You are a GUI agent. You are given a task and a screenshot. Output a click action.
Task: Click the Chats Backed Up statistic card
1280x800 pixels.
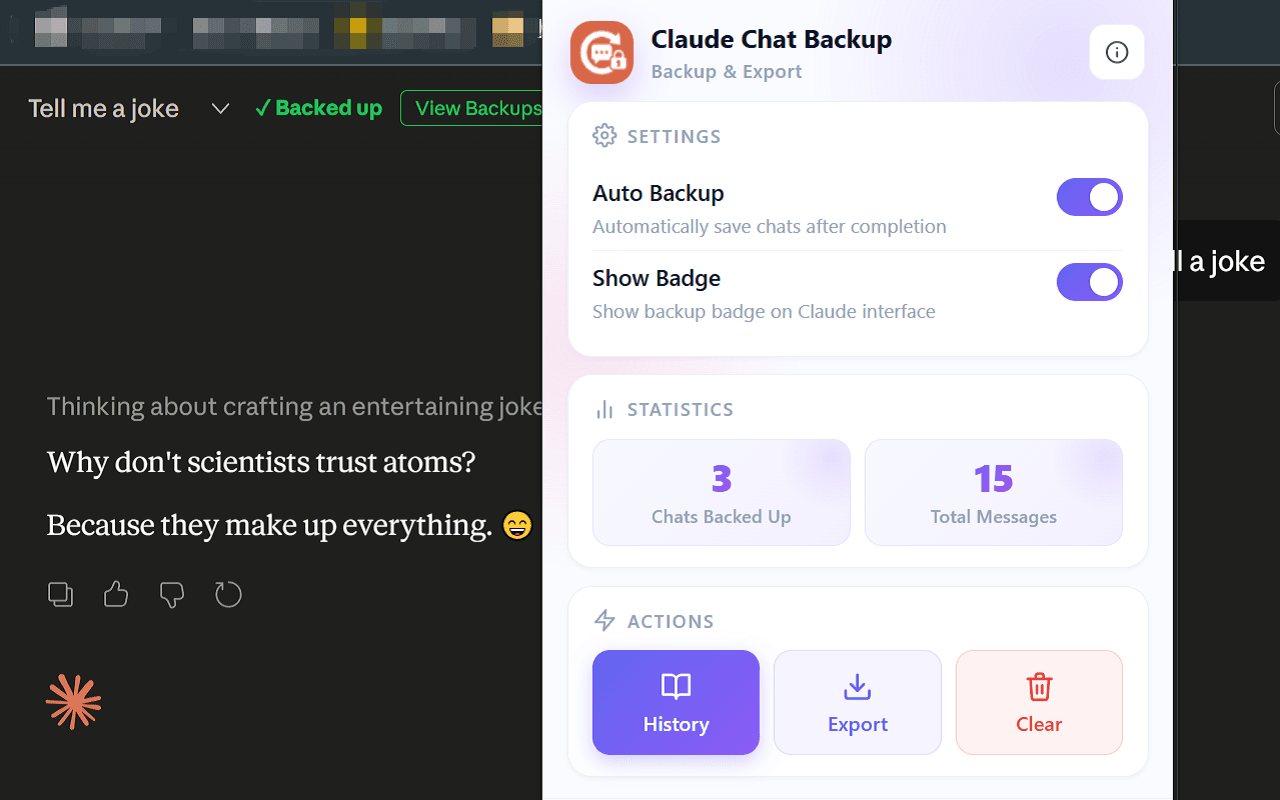coord(721,493)
